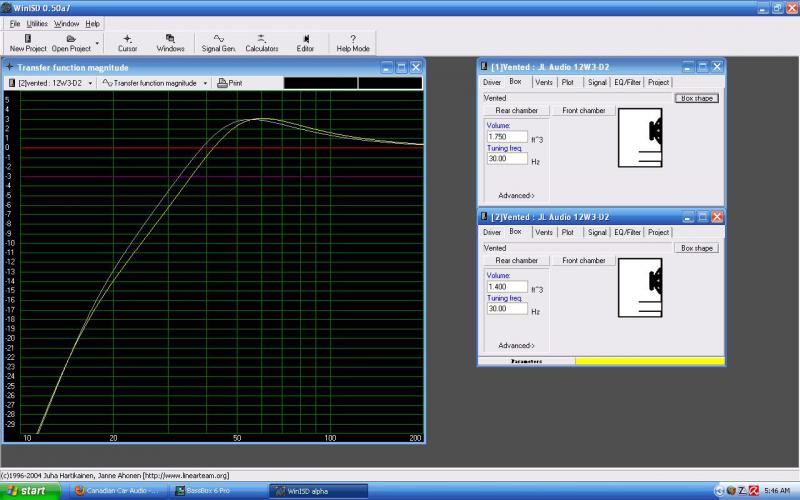
Task: Open the Utilities menu
Action: 37,23
